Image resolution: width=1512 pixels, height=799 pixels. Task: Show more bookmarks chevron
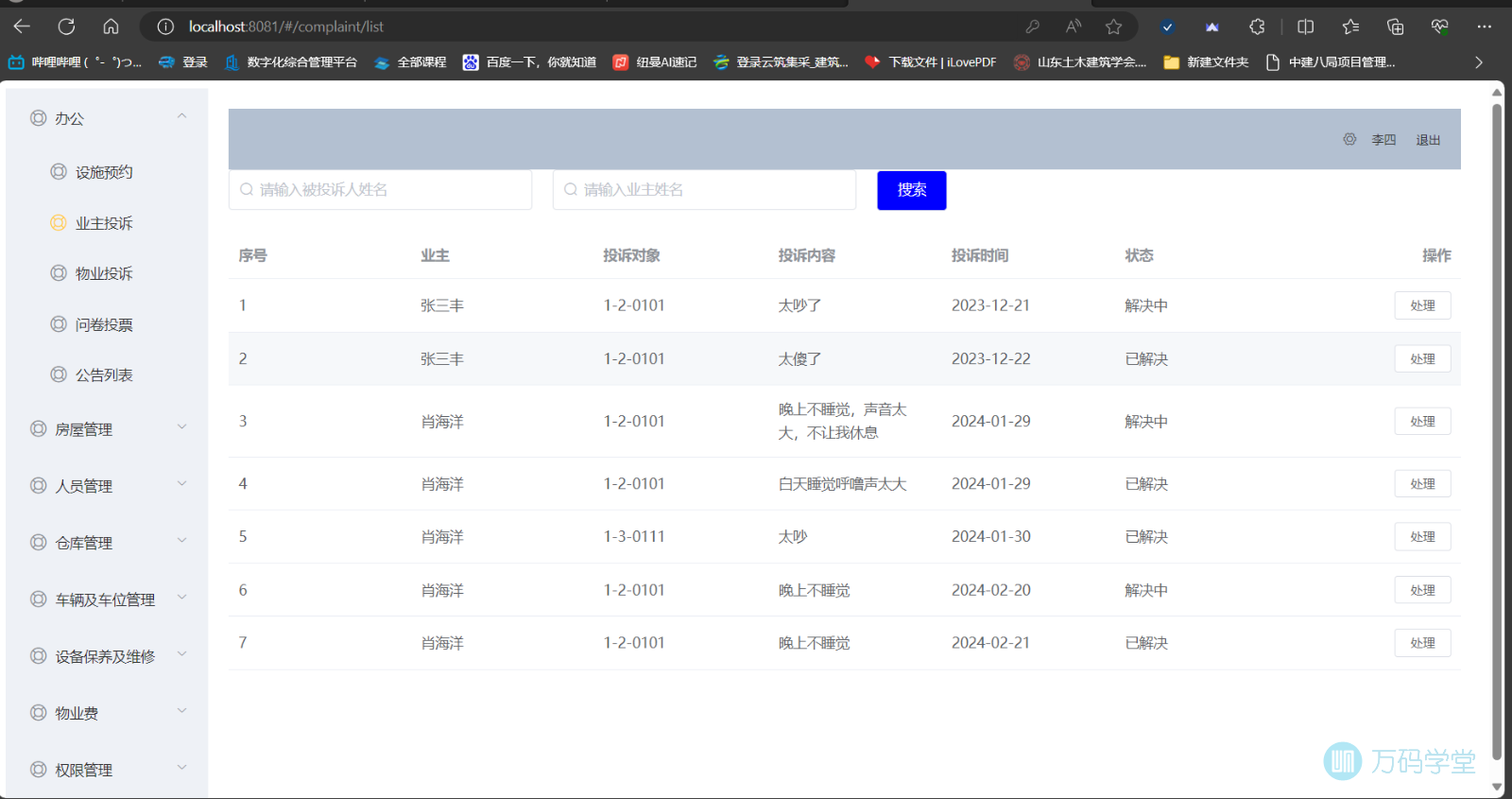click(x=1479, y=62)
